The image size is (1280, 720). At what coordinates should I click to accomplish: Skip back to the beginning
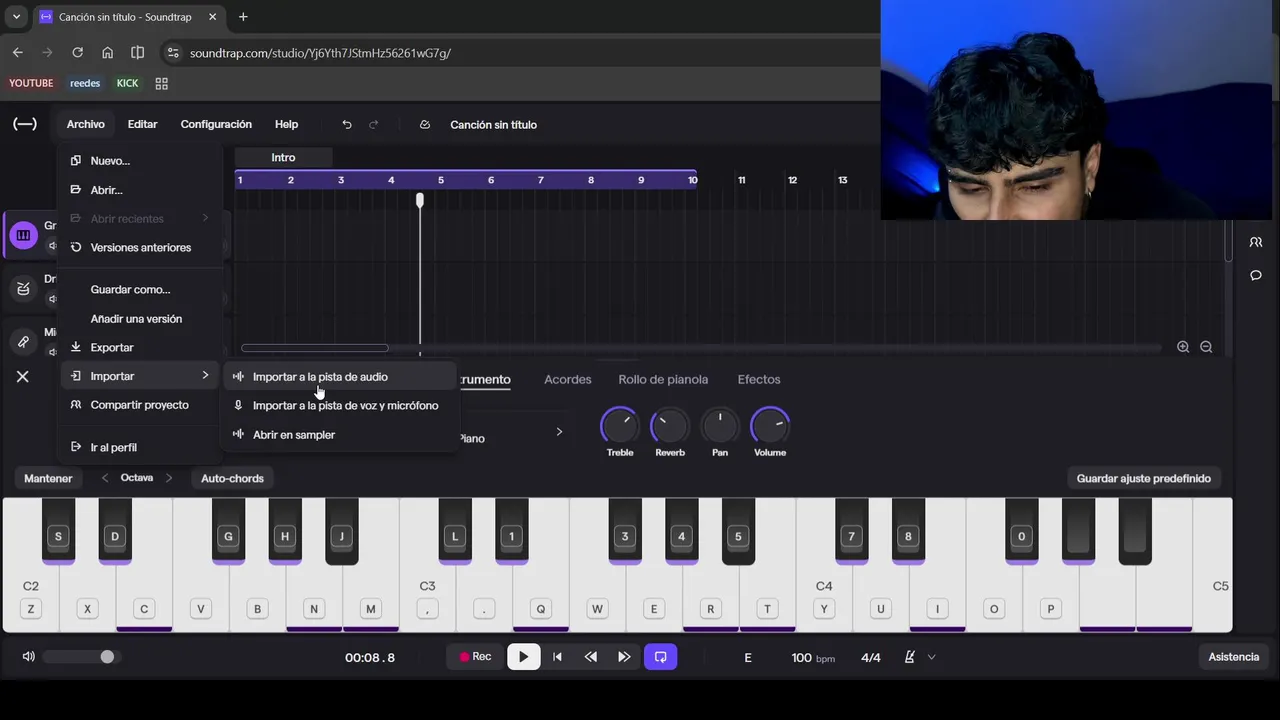pos(557,657)
